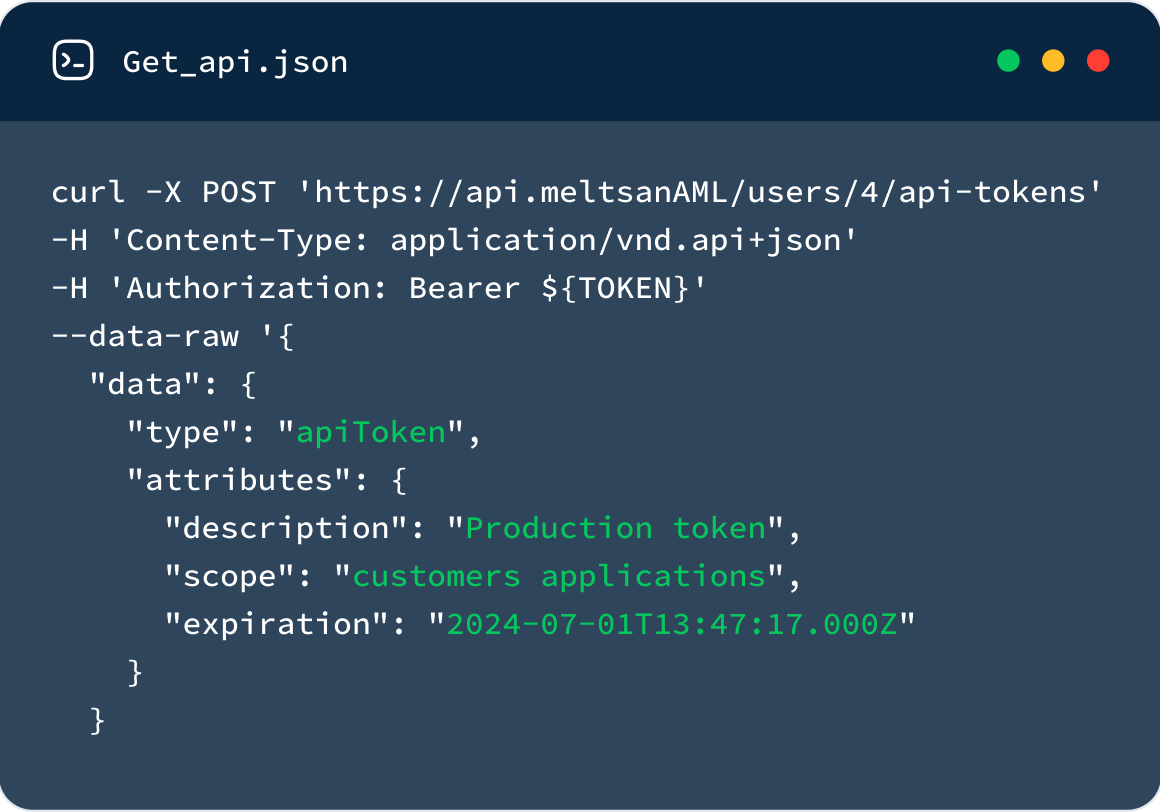This screenshot has height=812, width=1160.
Task: Click the red window dot
Action: point(1098,61)
